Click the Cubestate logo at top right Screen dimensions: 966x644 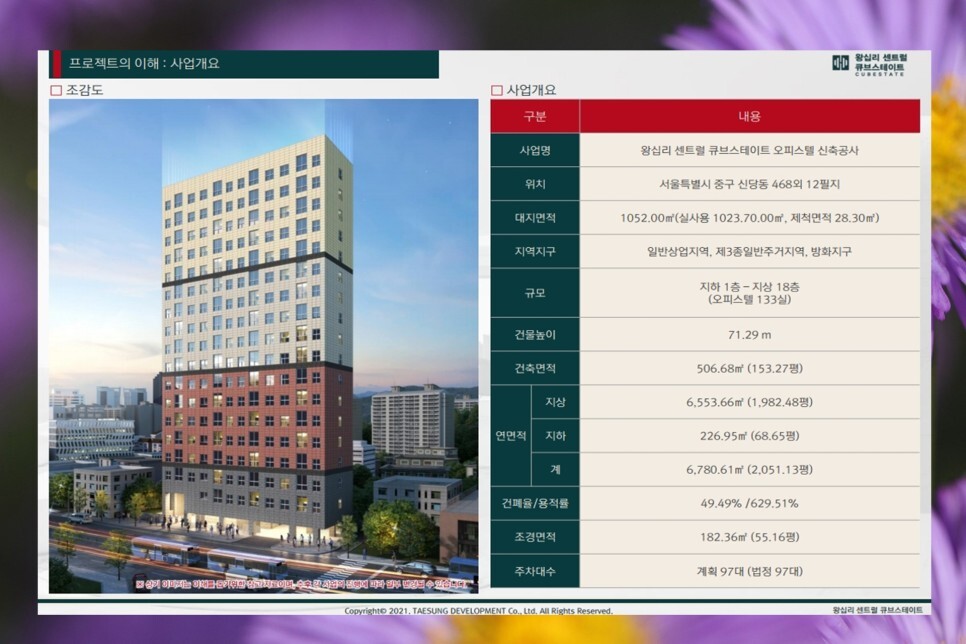(x=869, y=64)
